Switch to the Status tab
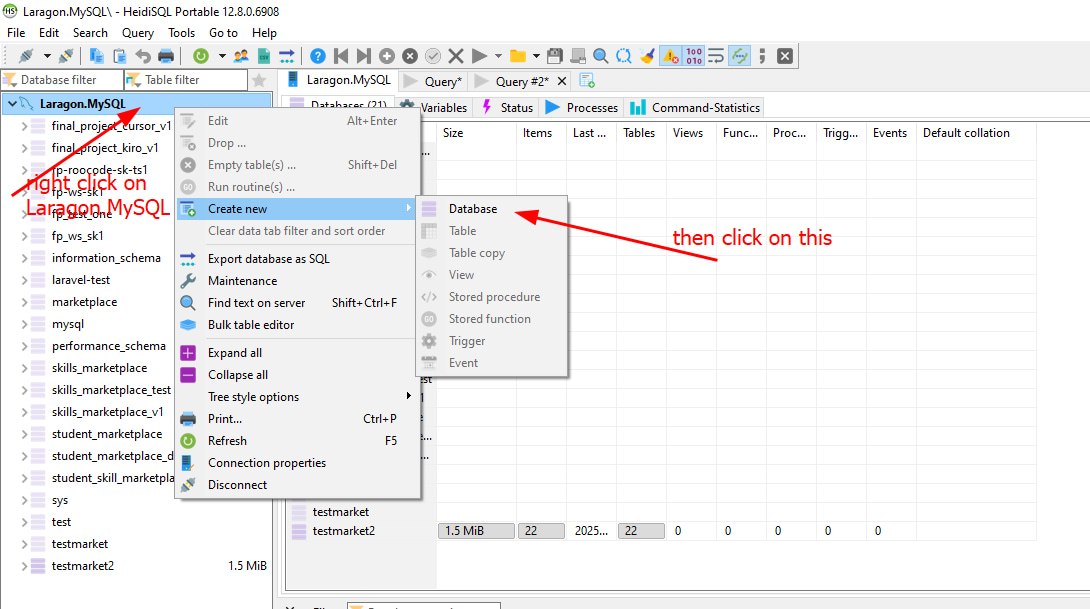Viewport: 1090px width, 609px height. point(507,108)
